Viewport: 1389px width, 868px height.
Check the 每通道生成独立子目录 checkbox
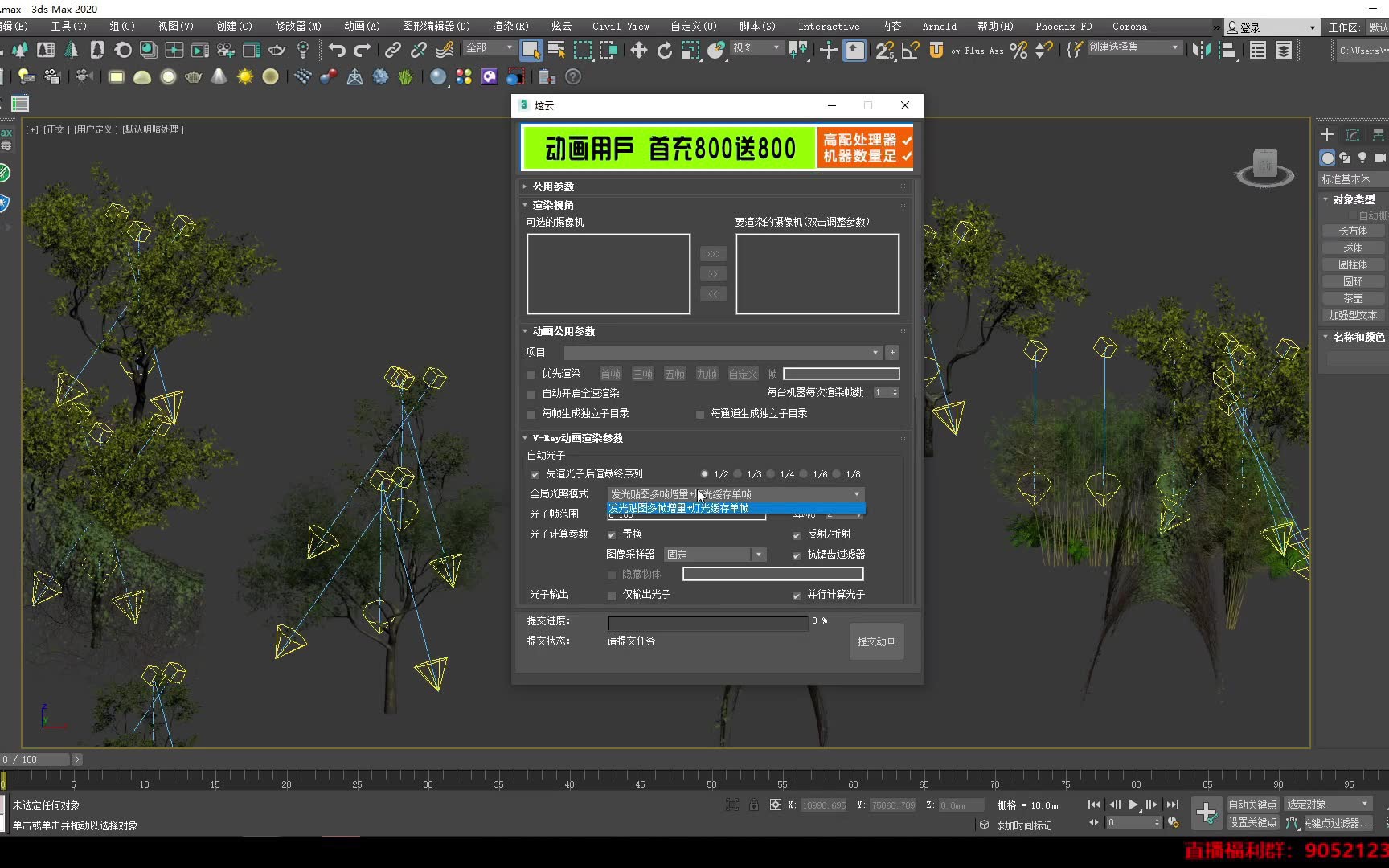[700, 414]
